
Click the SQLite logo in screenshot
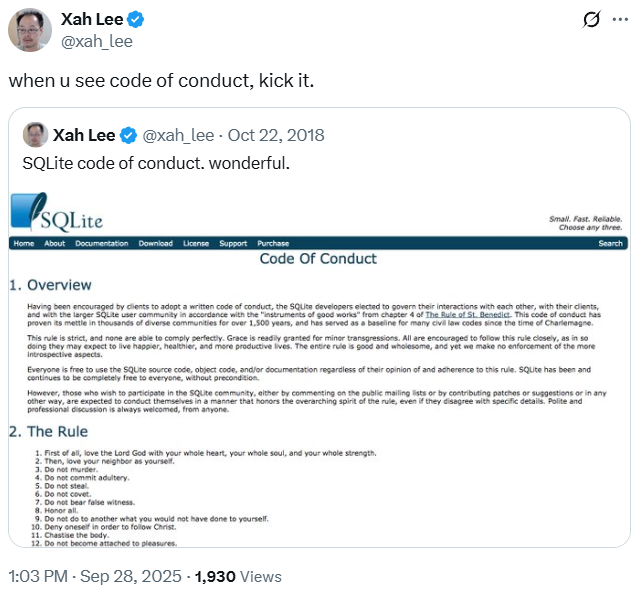(x=57, y=213)
